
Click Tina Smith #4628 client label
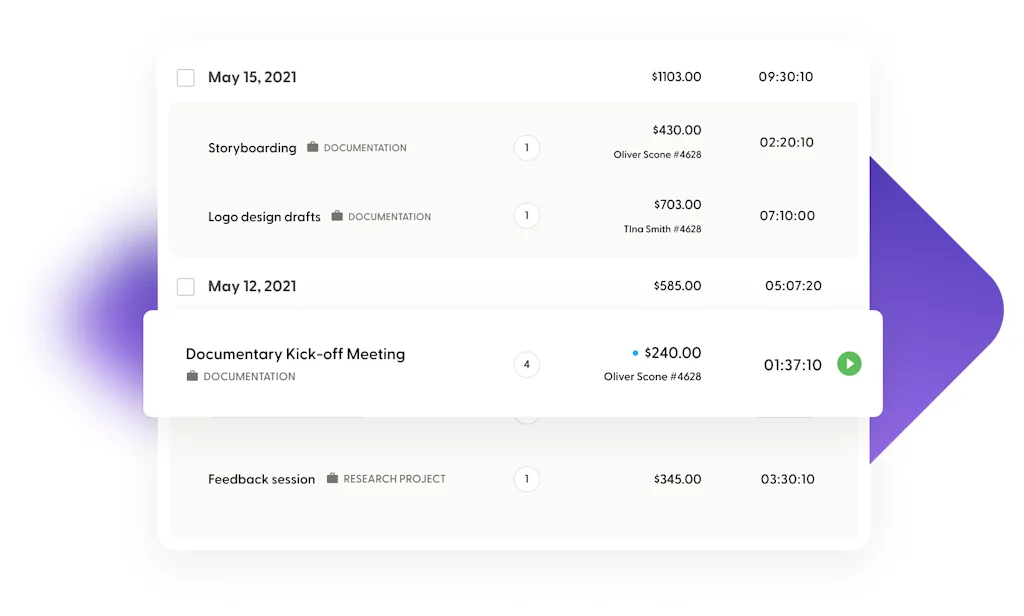point(662,229)
